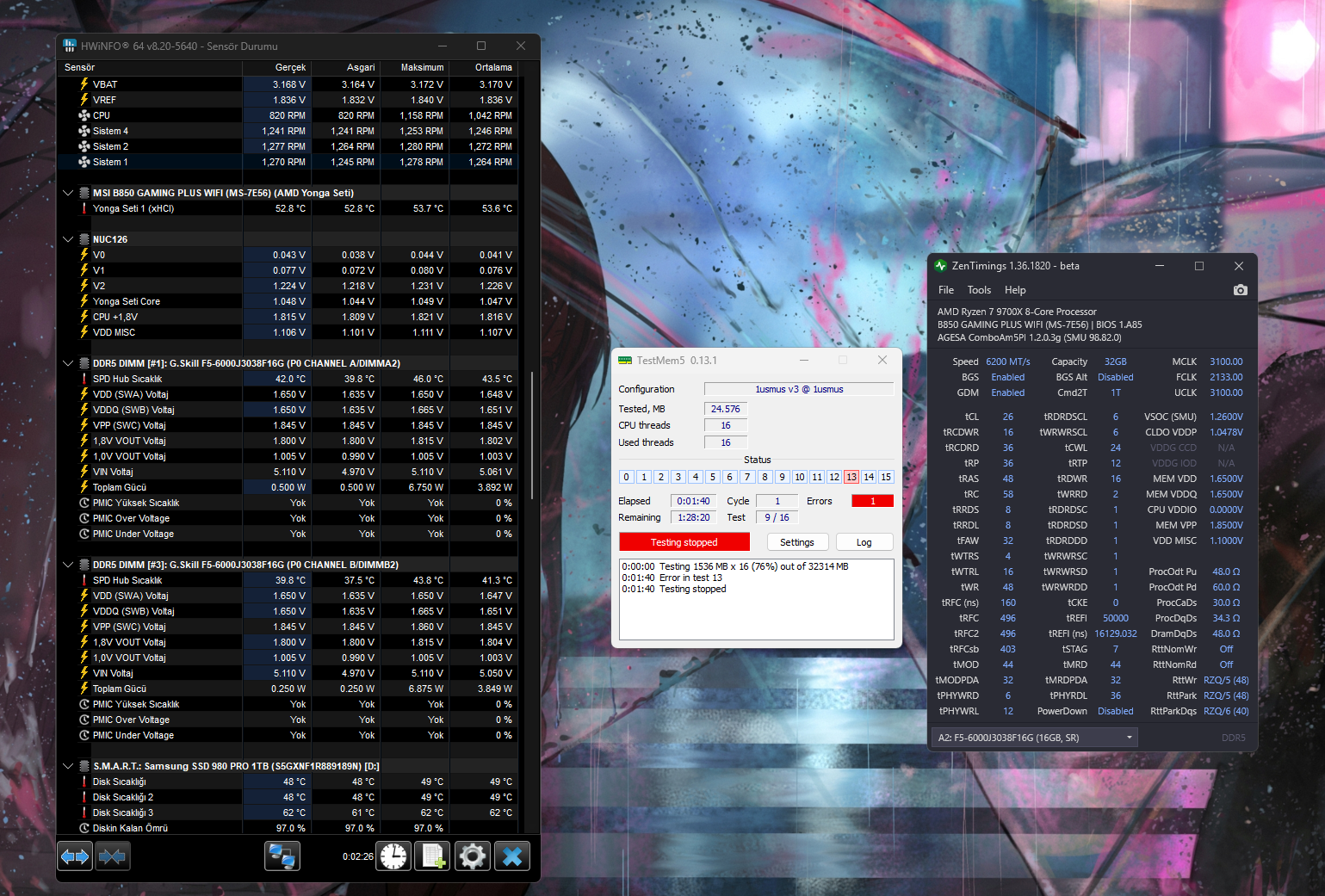
Task: Click the TestMem5 app icon in its title bar
Action: [625, 361]
